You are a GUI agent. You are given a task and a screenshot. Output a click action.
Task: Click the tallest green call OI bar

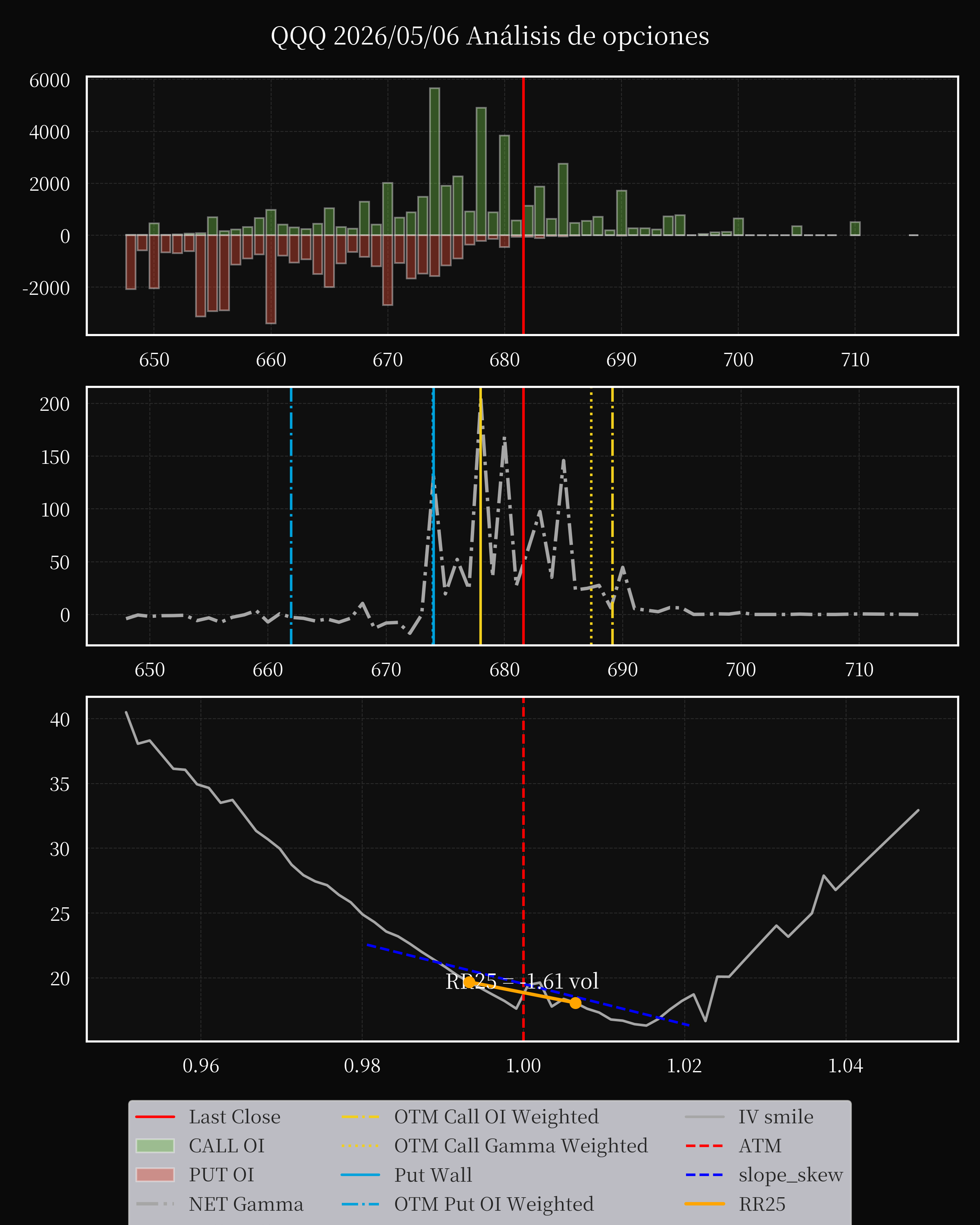[x=434, y=161]
